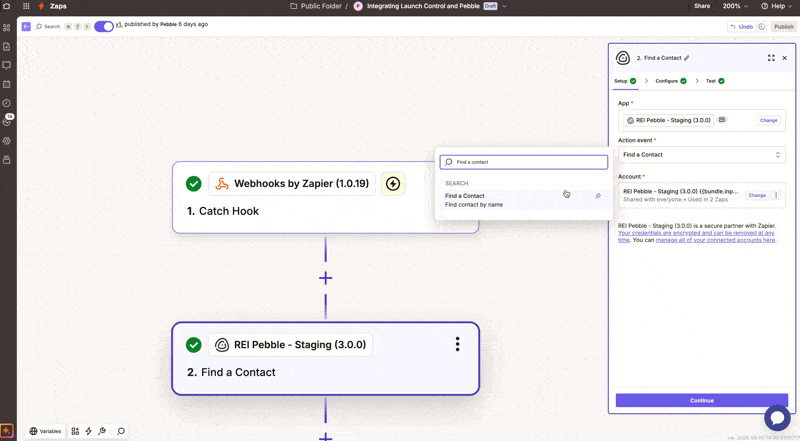Viewport: 800px width, 441px height.
Task: Open the Public Folder breadcrumb
Action: tap(316, 6)
